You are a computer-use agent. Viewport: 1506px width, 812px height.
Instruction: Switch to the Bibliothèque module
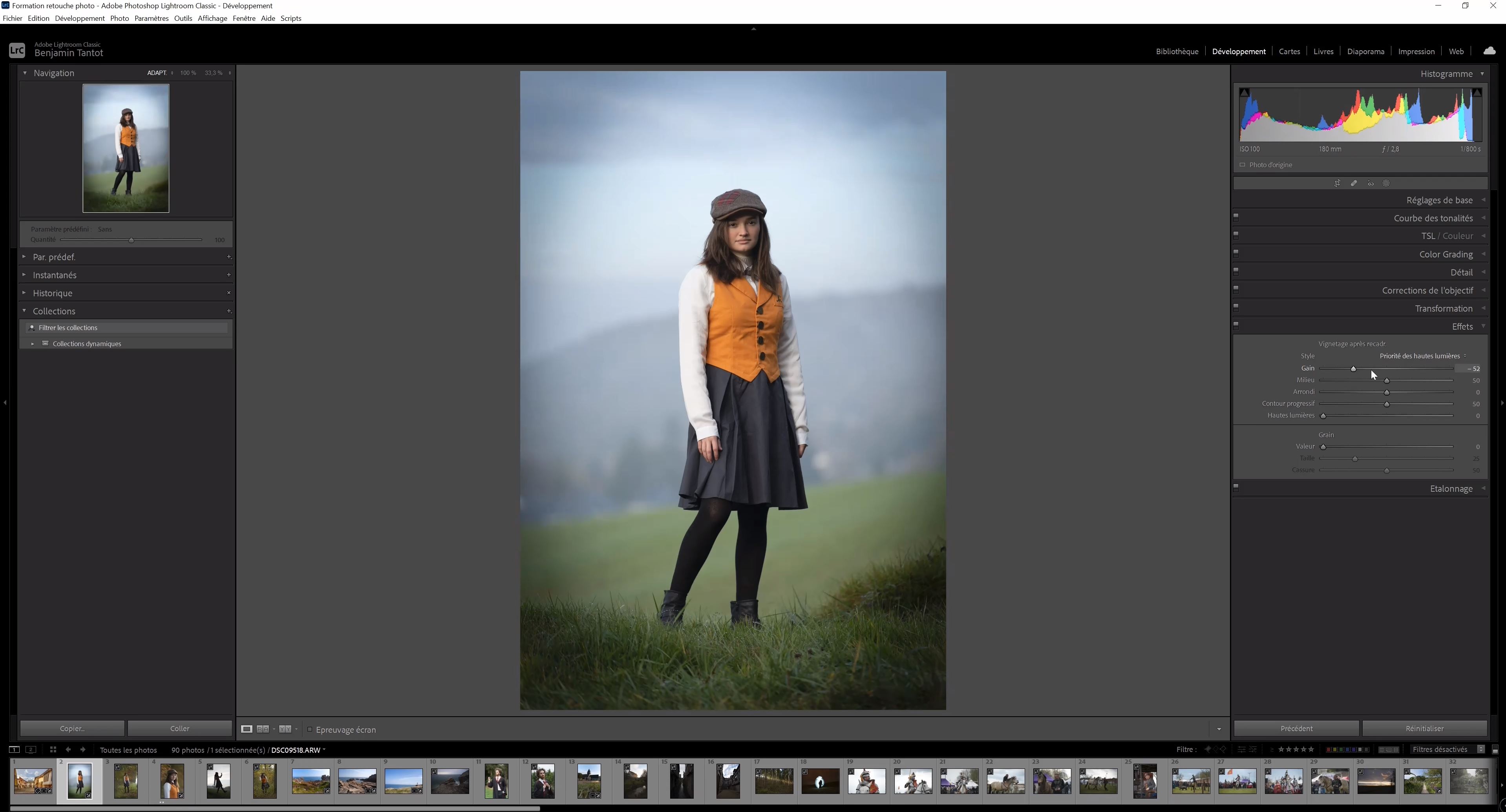1176,51
